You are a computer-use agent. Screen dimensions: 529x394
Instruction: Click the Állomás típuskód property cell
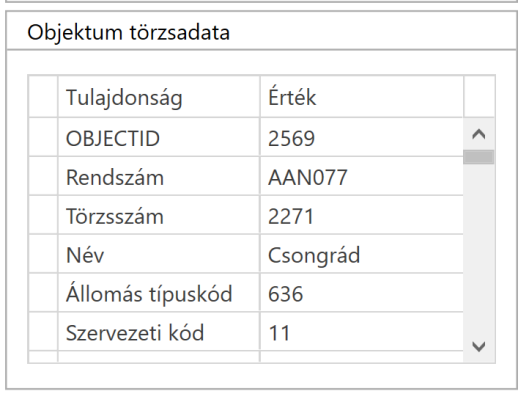coord(159,292)
